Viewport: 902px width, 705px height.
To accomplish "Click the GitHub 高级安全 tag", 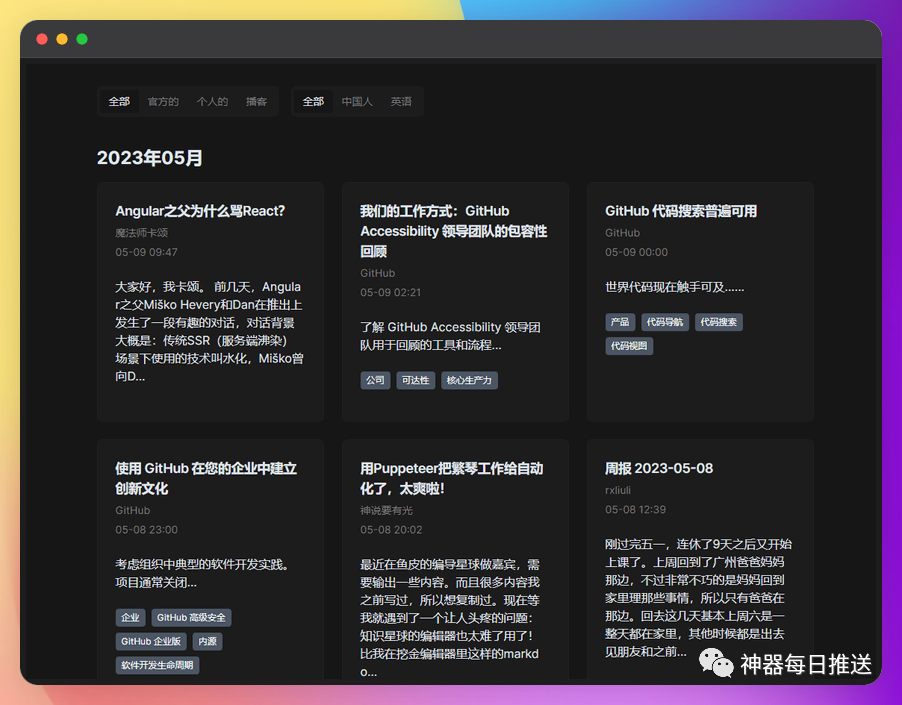I will (x=191, y=617).
